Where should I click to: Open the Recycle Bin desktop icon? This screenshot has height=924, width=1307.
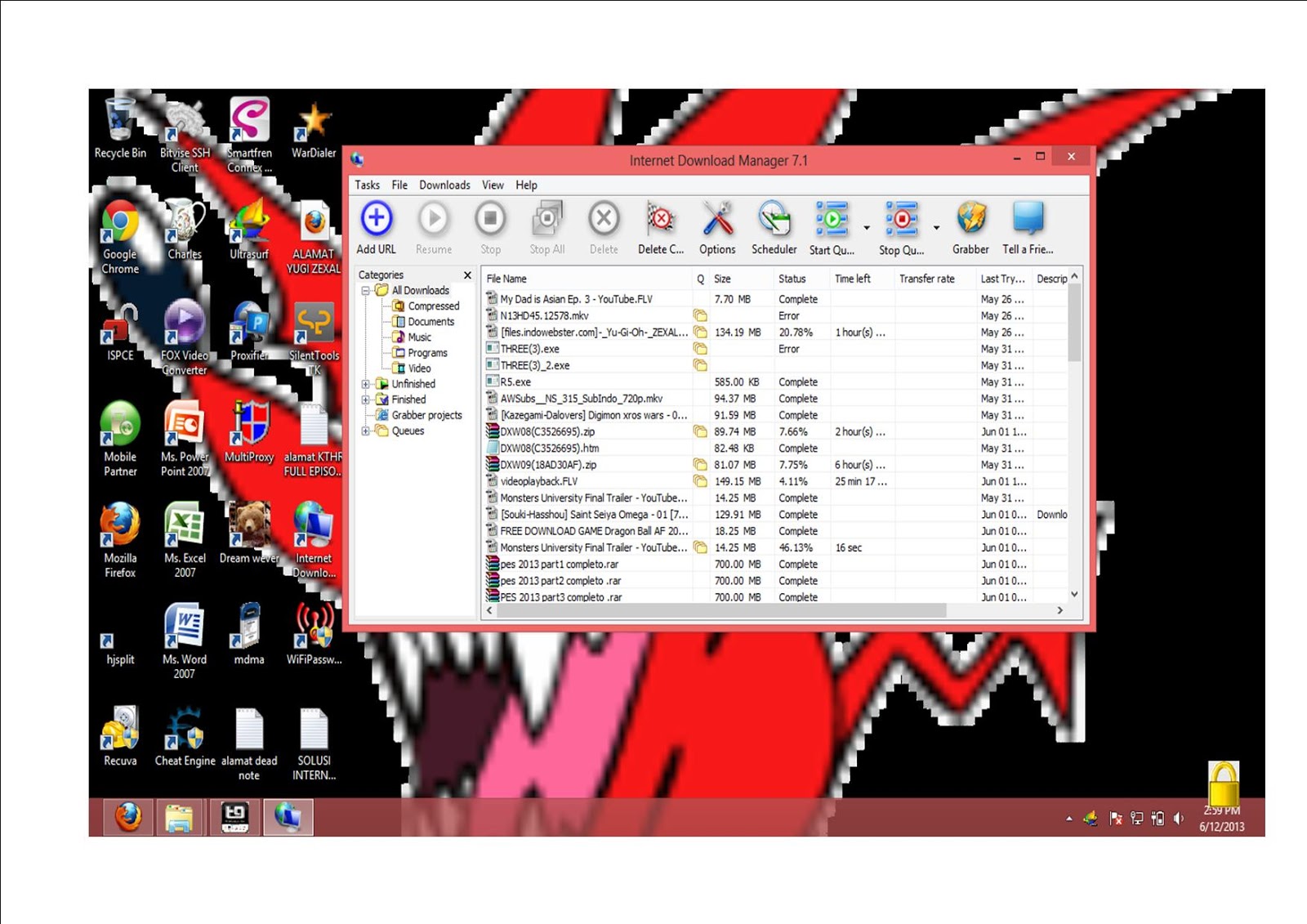click(x=120, y=128)
